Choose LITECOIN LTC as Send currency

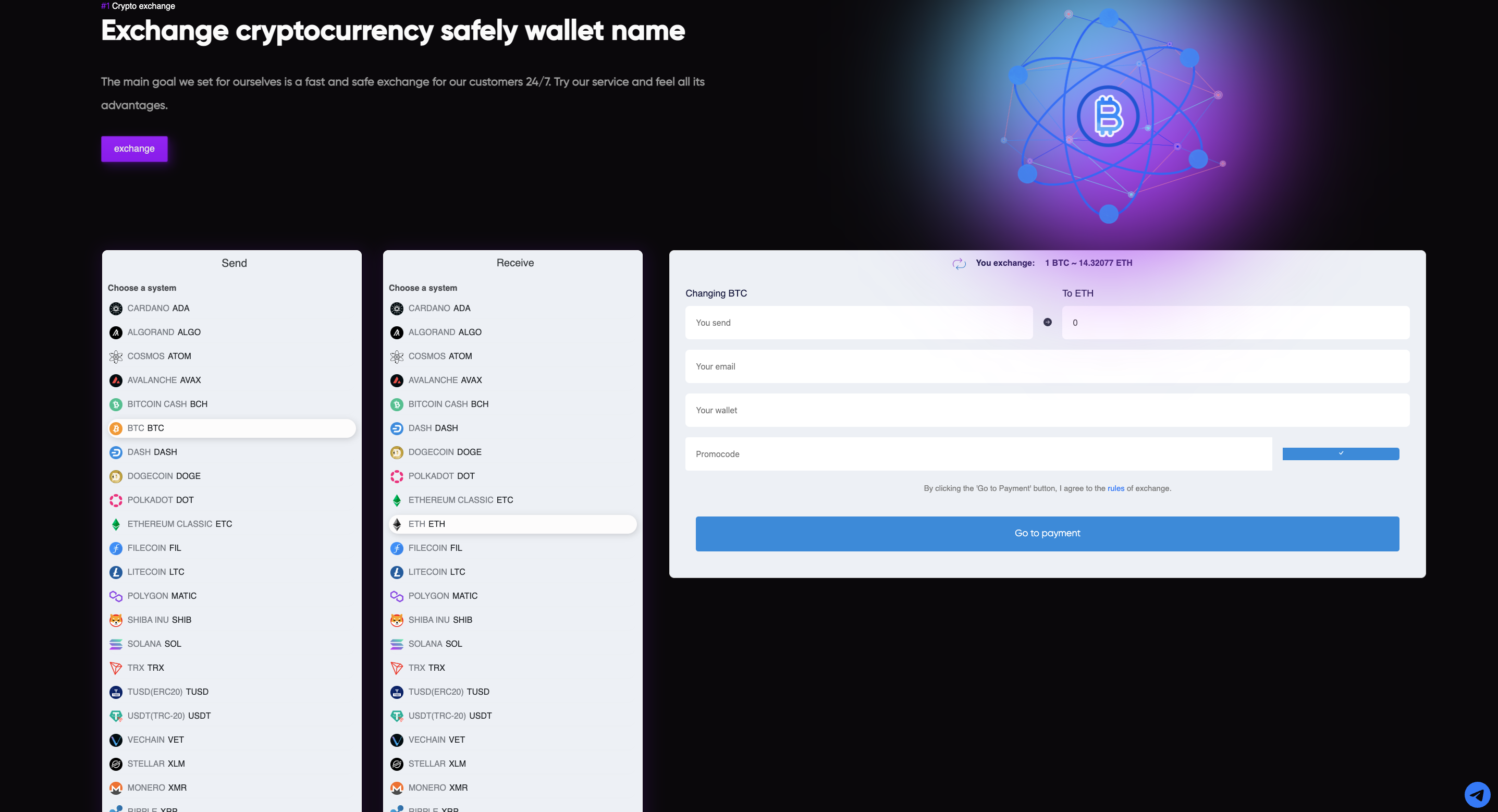[156, 572]
